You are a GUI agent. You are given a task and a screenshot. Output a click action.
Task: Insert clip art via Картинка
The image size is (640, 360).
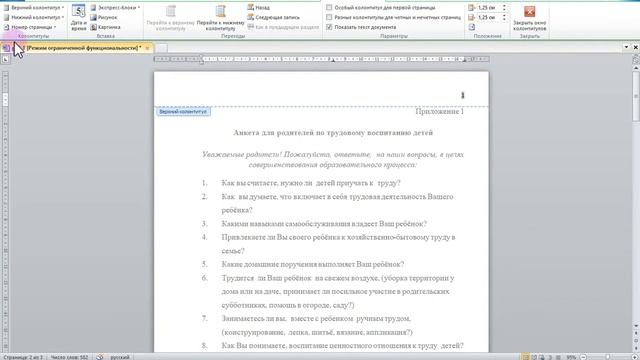pos(105,27)
